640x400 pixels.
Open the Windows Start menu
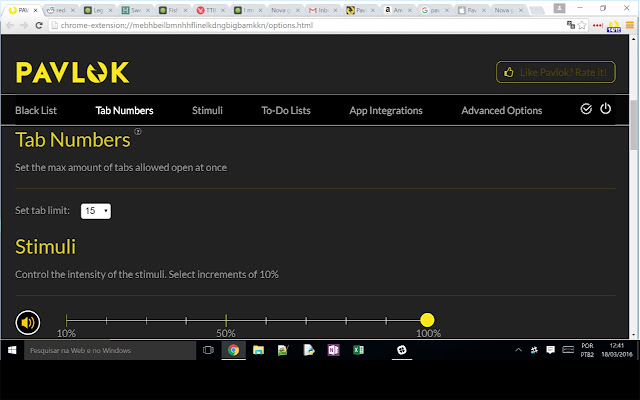pos(12,350)
